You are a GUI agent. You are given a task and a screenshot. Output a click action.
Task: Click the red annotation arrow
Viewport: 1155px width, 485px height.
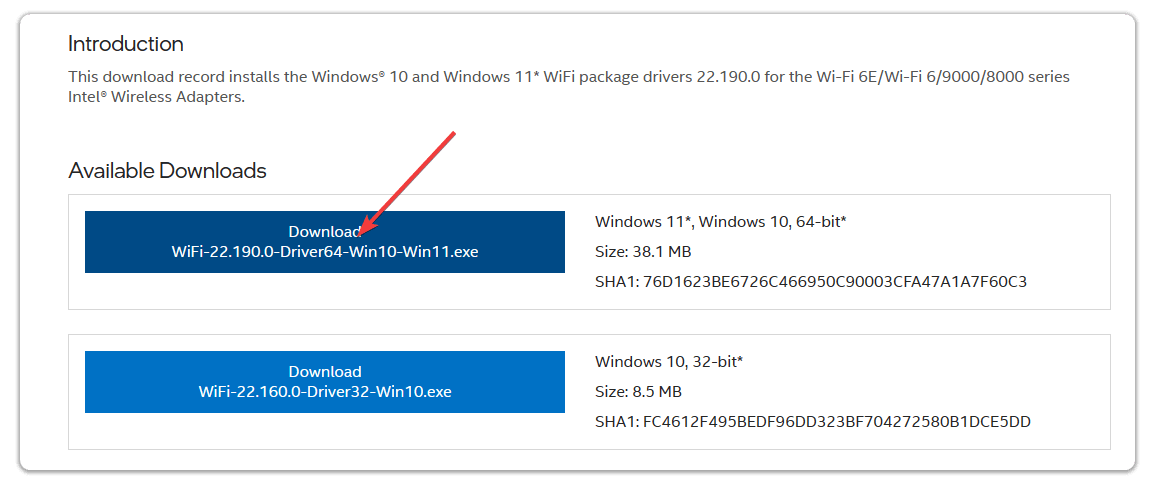[x=408, y=182]
